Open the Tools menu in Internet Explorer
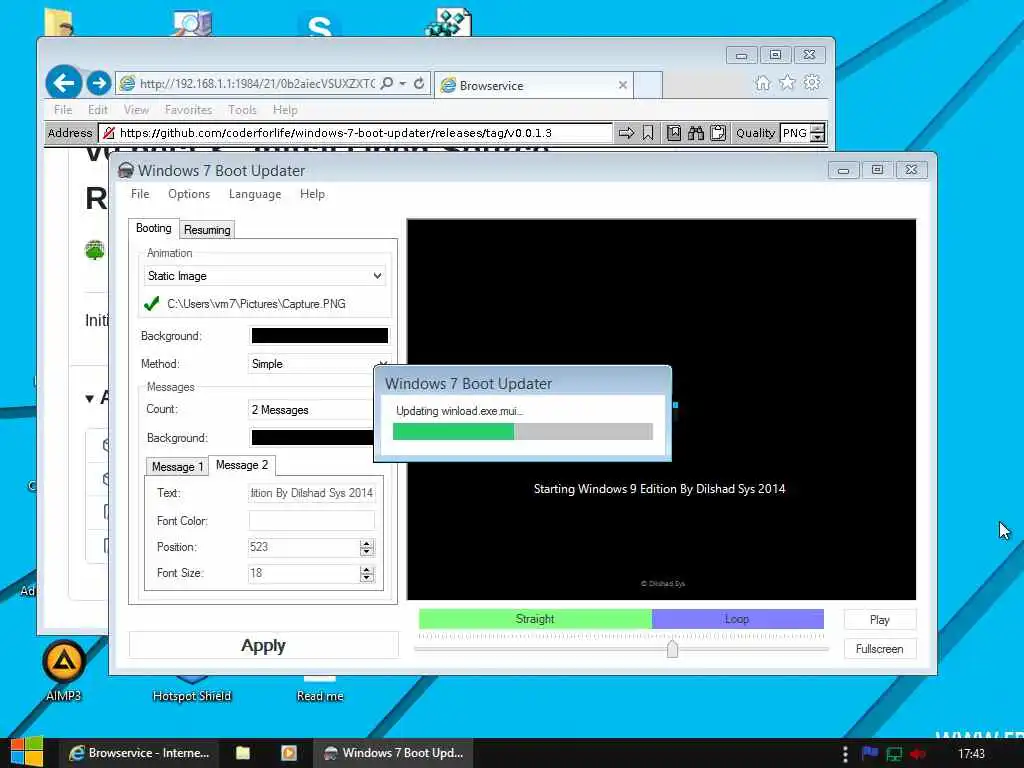 tap(242, 110)
